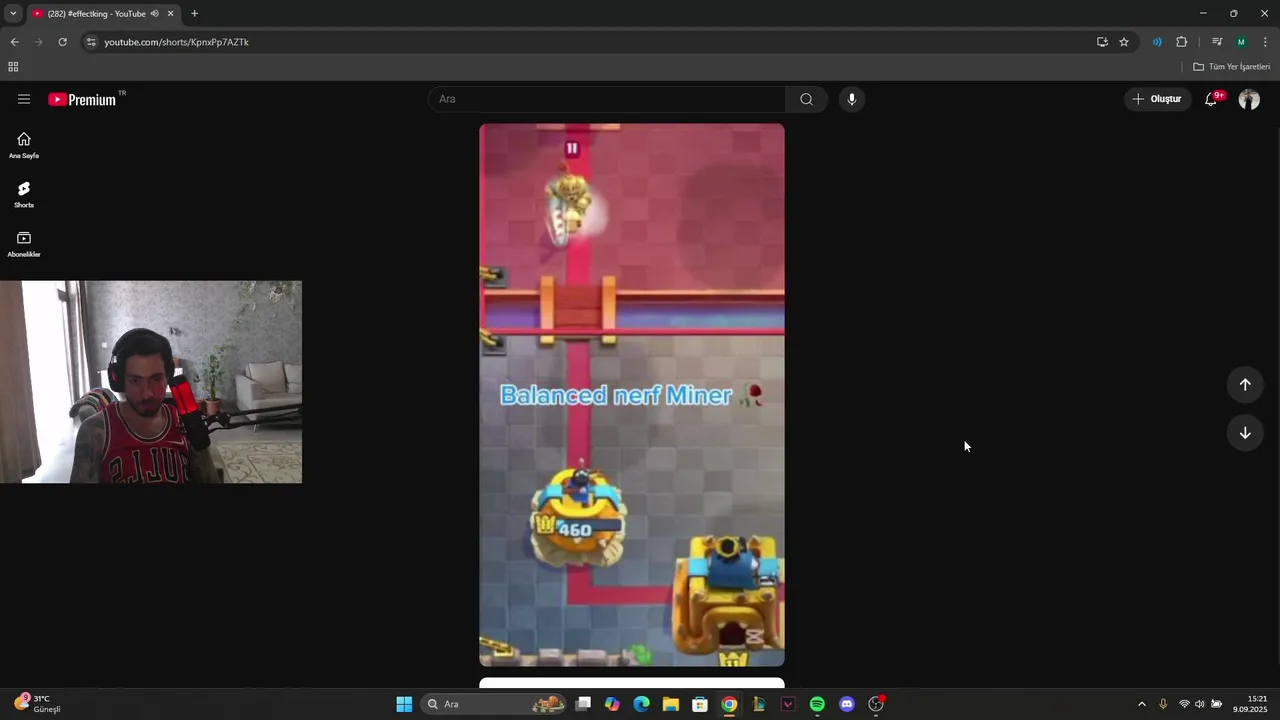Screen dimensions: 1280x720
Task: Click the address bar URL
Action: tap(177, 42)
